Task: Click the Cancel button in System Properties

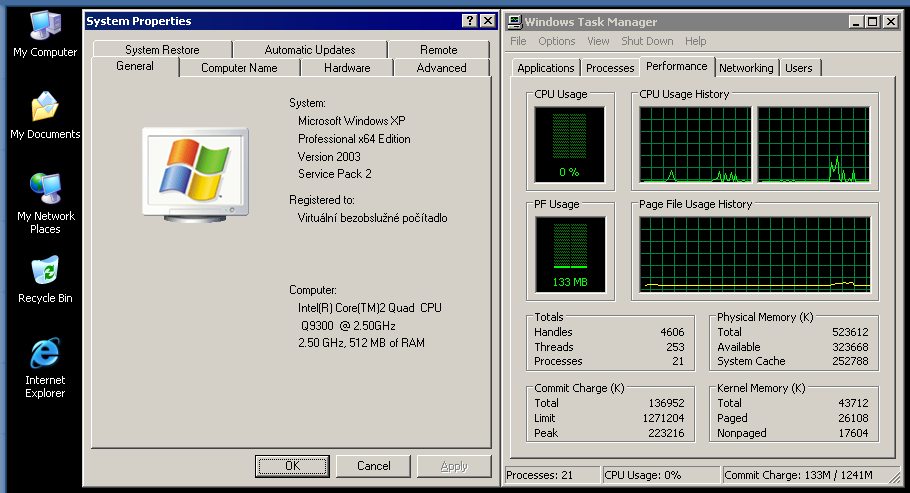Action: click(x=373, y=466)
